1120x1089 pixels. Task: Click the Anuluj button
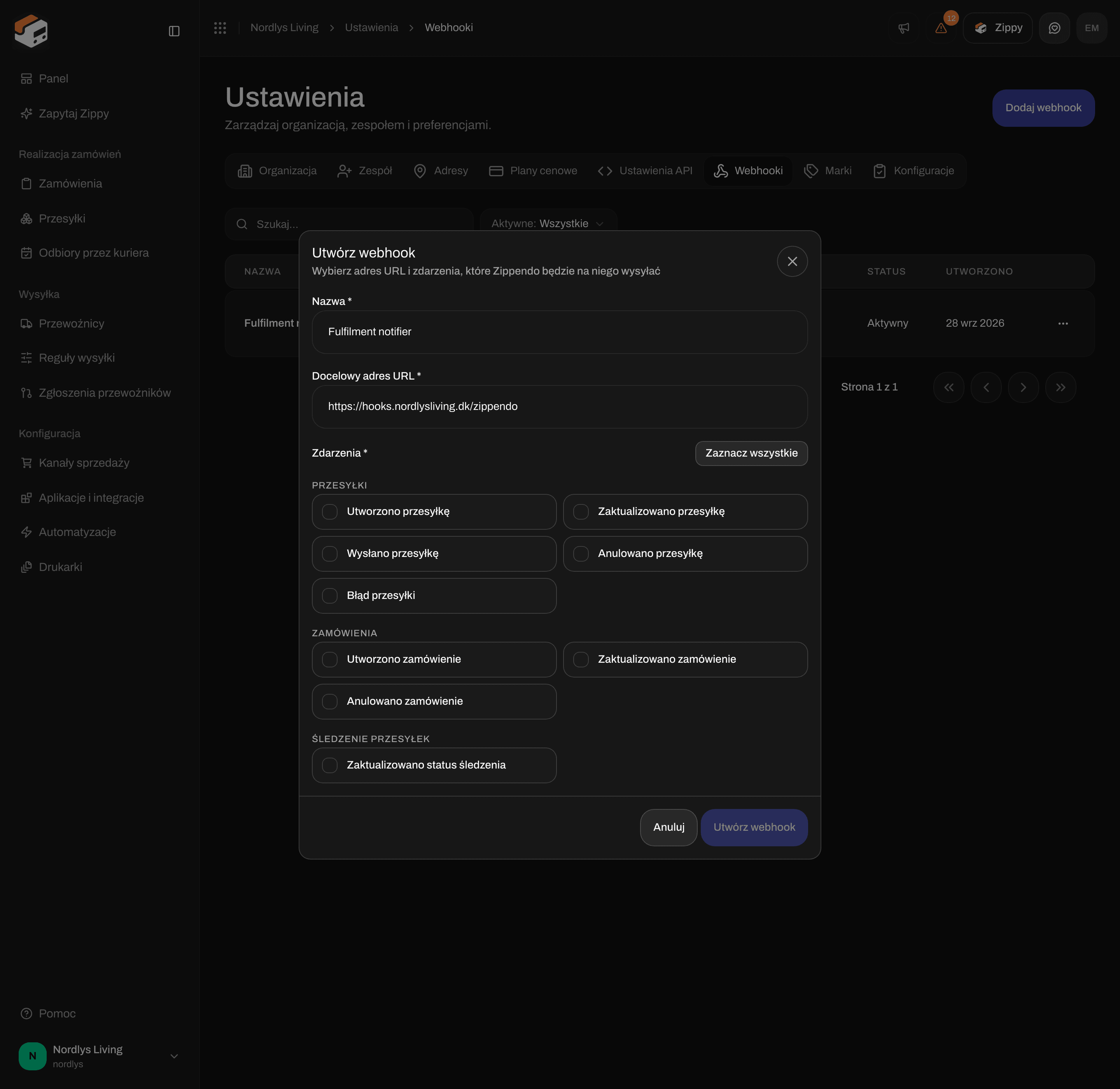[668, 828]
